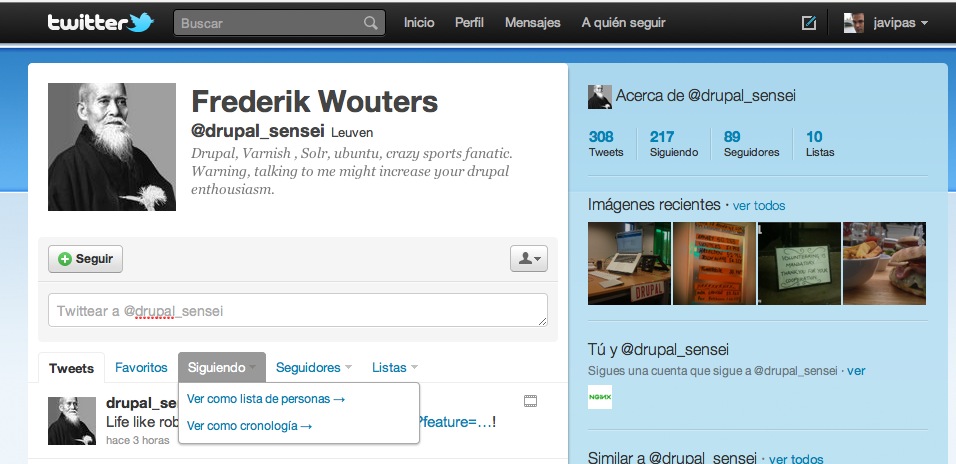Click Frederik Wouters' large profile photo
Image resolution: width=956 pixels, height=464 pixels.
click(x=112, y=147)
